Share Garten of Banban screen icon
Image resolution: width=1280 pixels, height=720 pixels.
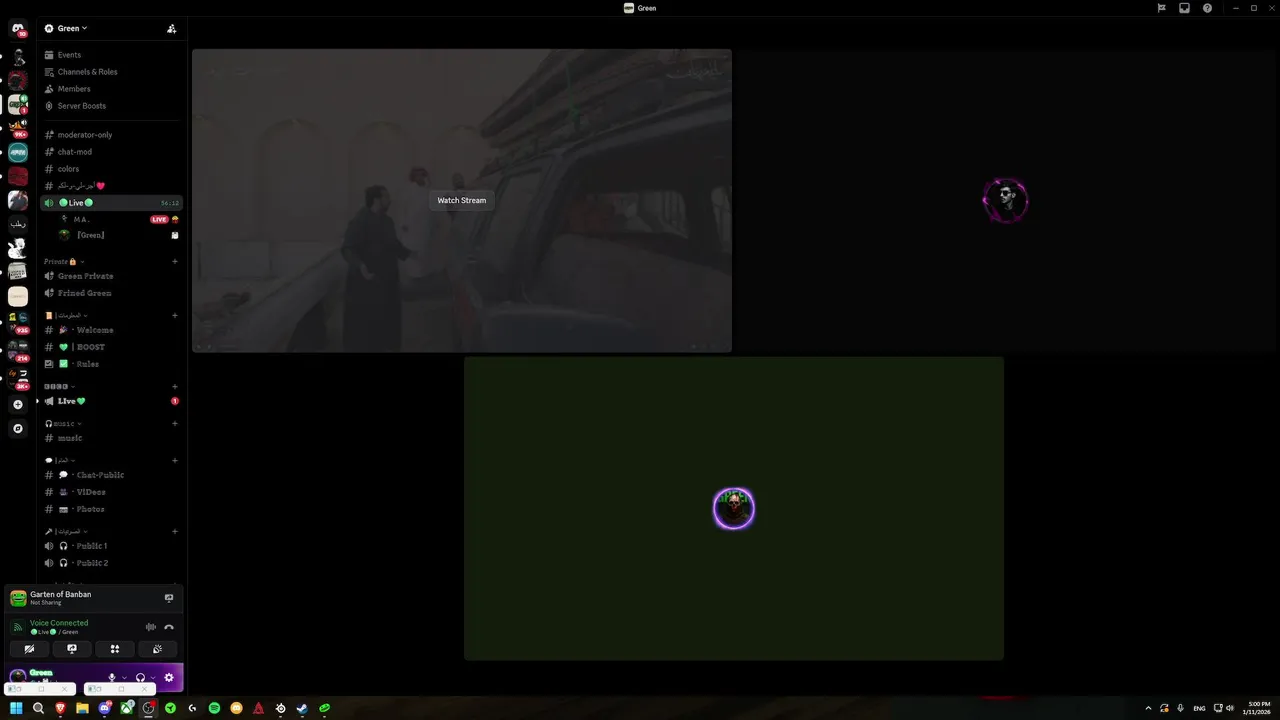(x=169, y=598)
